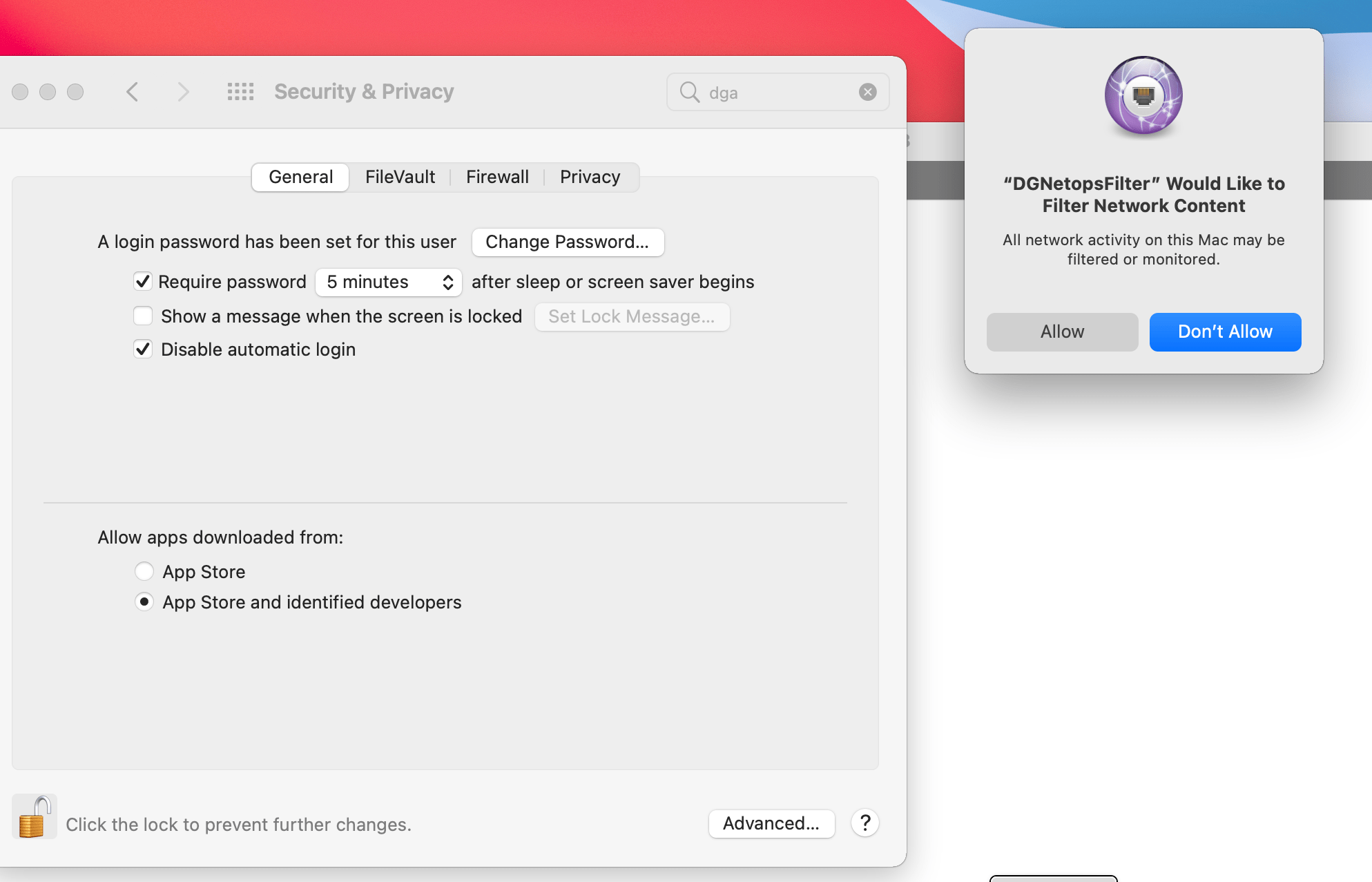
Task: Open help with the question mark button
Action: click(864, 823)
